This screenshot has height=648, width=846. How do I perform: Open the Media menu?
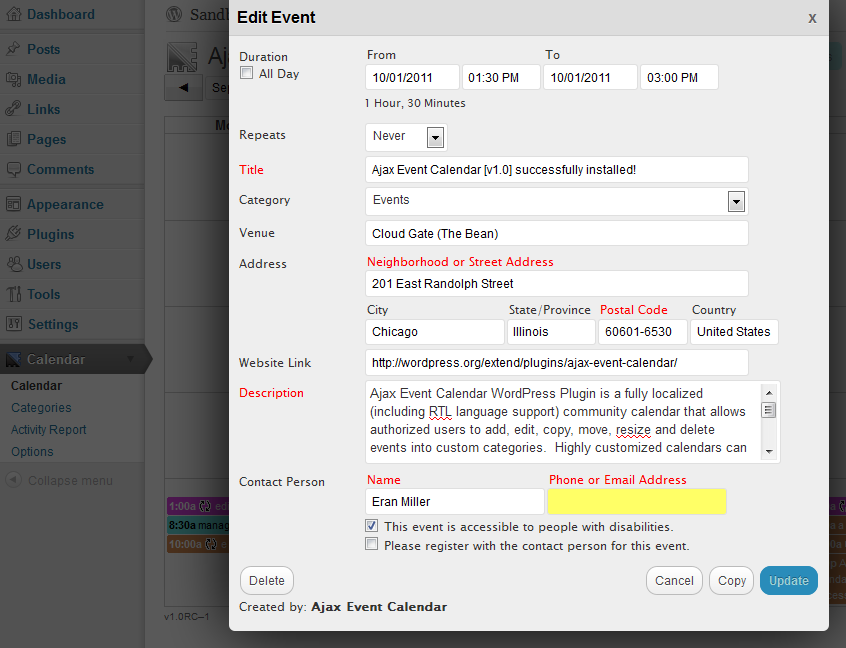click(46, 79)
